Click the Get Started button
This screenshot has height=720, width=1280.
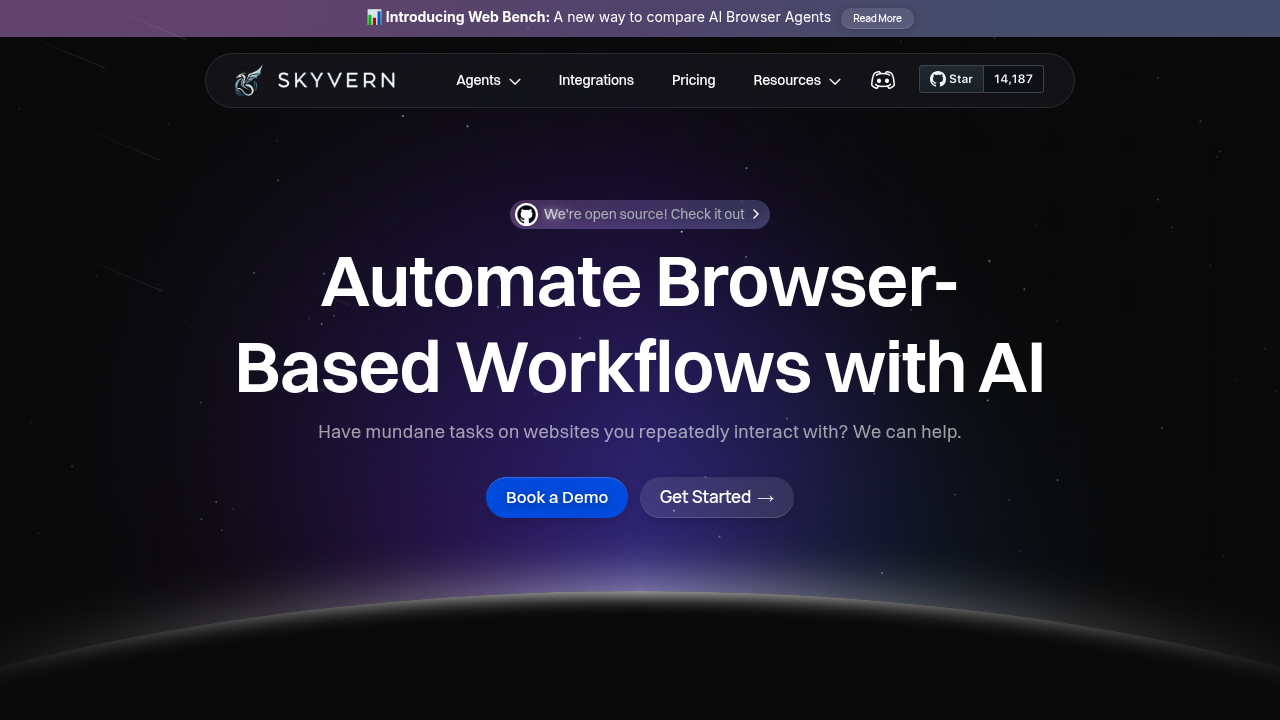(717, 497)
